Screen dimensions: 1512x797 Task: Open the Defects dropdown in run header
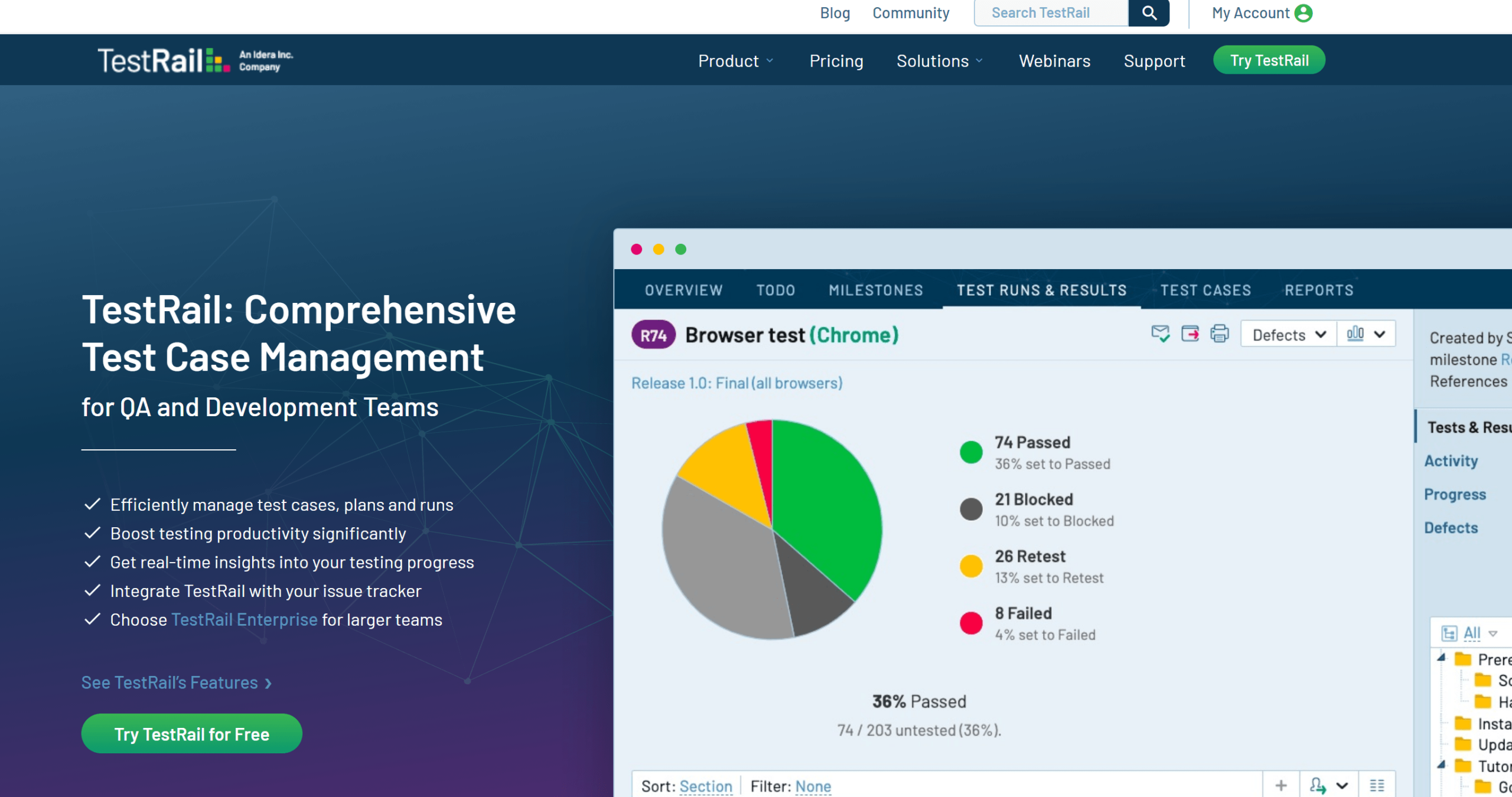[x=1289, y=334]
